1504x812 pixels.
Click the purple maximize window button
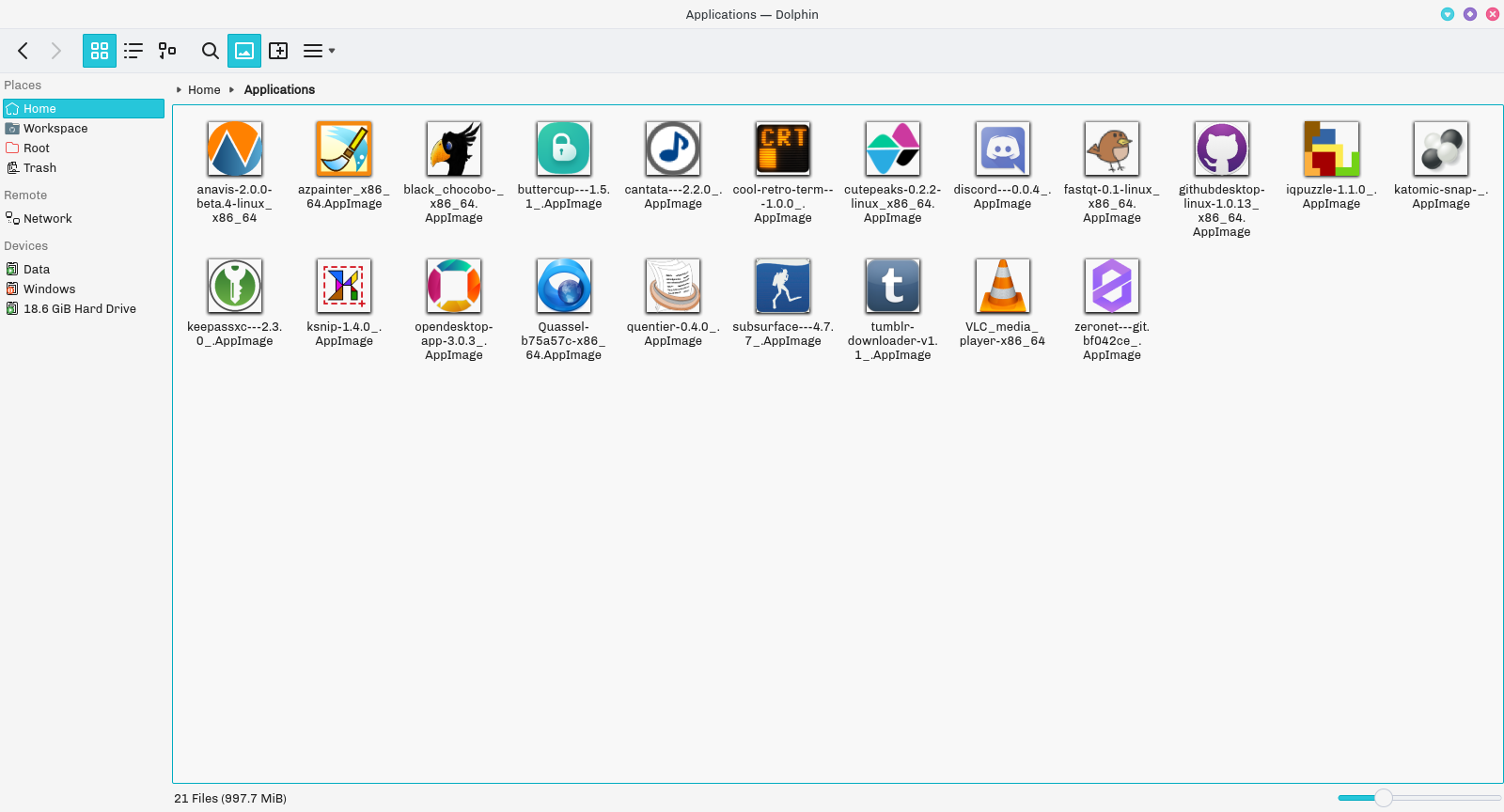click(1470, 14)
